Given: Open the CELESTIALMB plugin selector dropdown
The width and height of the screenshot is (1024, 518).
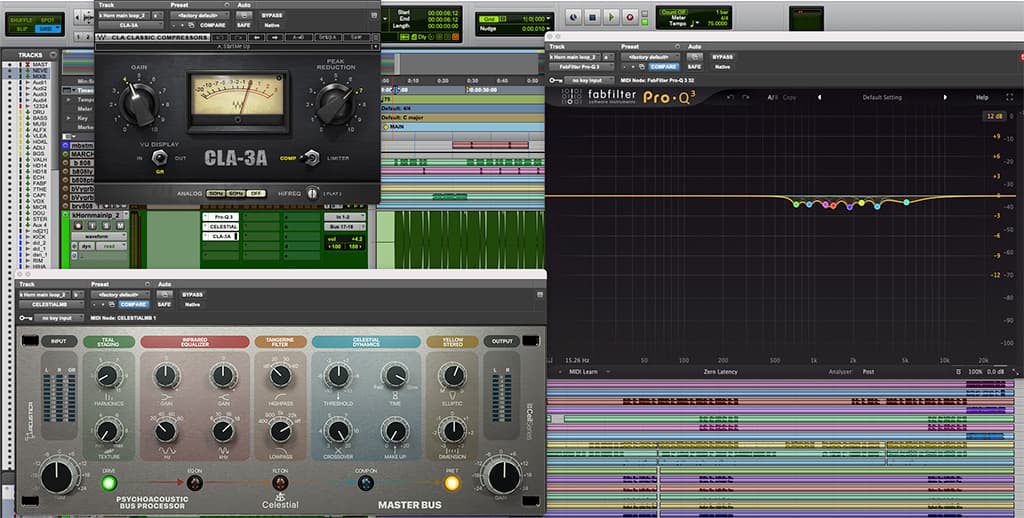Looking at the screenshot, I should click(52, 305).
